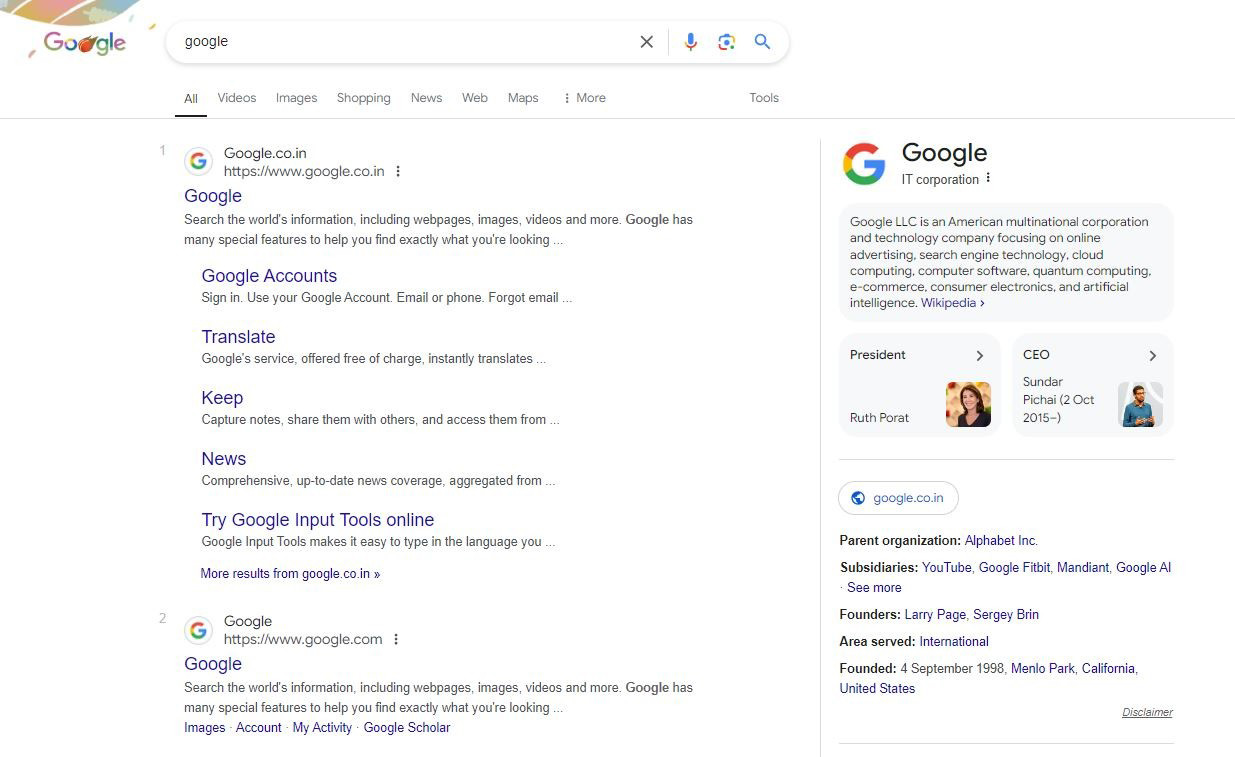Click See more under Subsidiaries
1235x757 pixels.
pos(873,587)
